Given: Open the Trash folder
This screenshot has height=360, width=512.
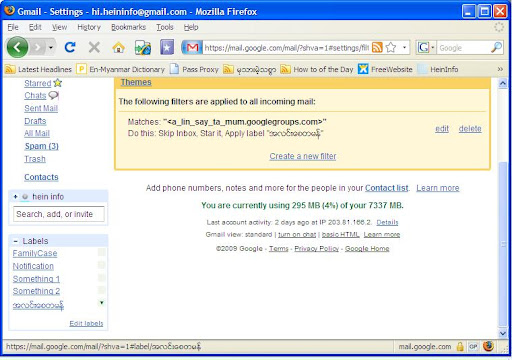Looking at the screenshot, I should (x=35, y=159).
